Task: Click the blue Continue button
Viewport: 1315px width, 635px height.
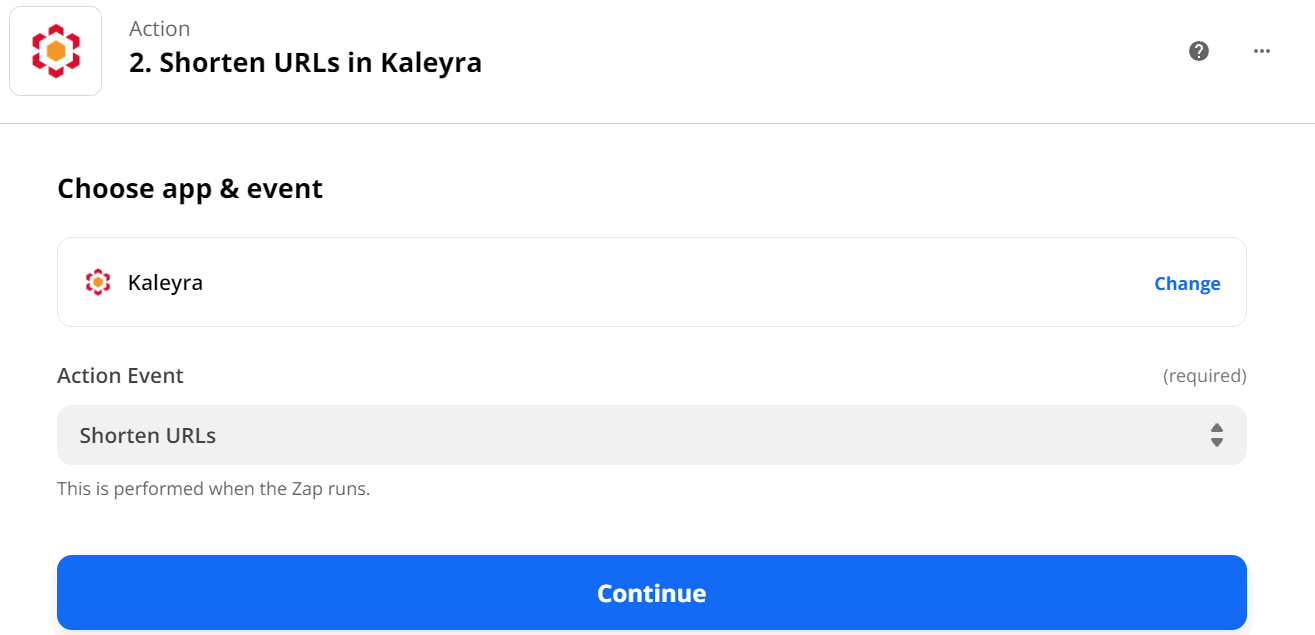Action: (x=652, y=593)
